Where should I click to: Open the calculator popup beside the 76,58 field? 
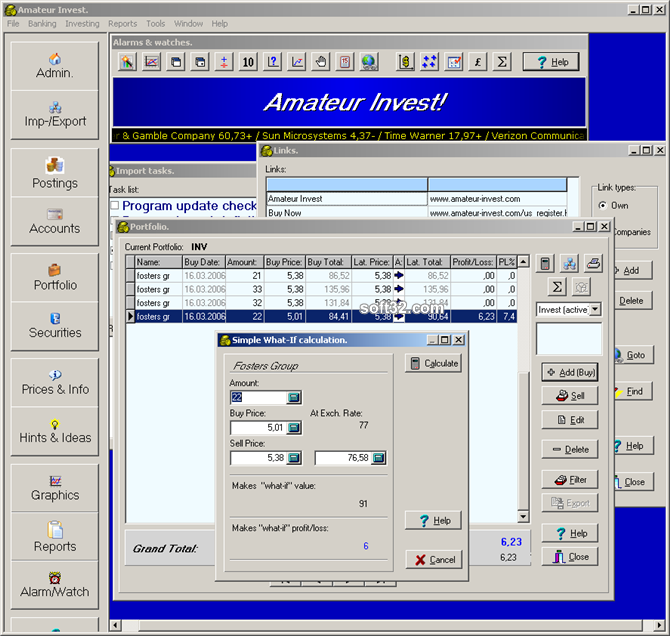[x=379, y=458]
